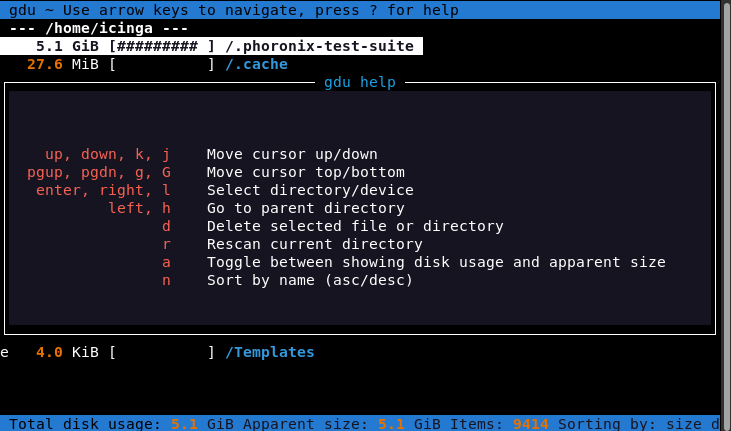The width and height of the screenshot is (731, 431).
Task: Click the 27.6 MiB size value
Action: tap(63, 64)
